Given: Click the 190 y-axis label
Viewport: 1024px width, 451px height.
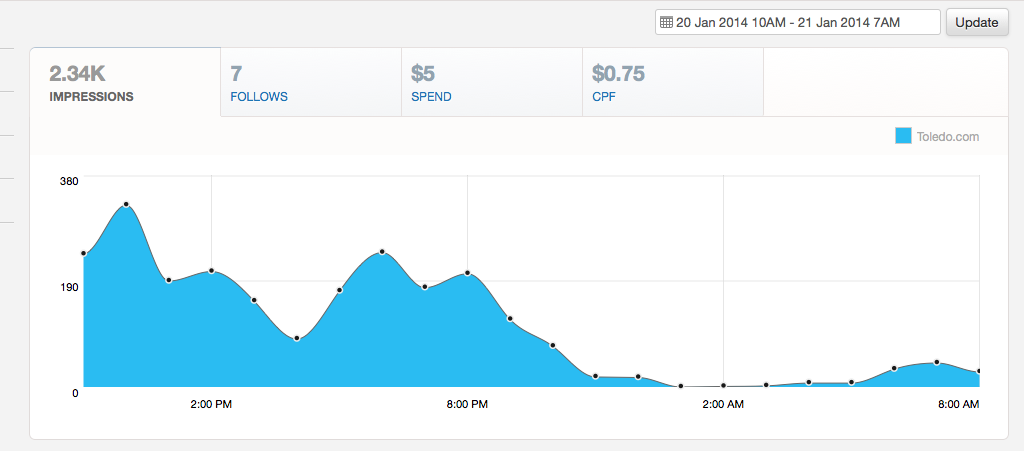Looking at the screenshot, I should coord(69,287).
